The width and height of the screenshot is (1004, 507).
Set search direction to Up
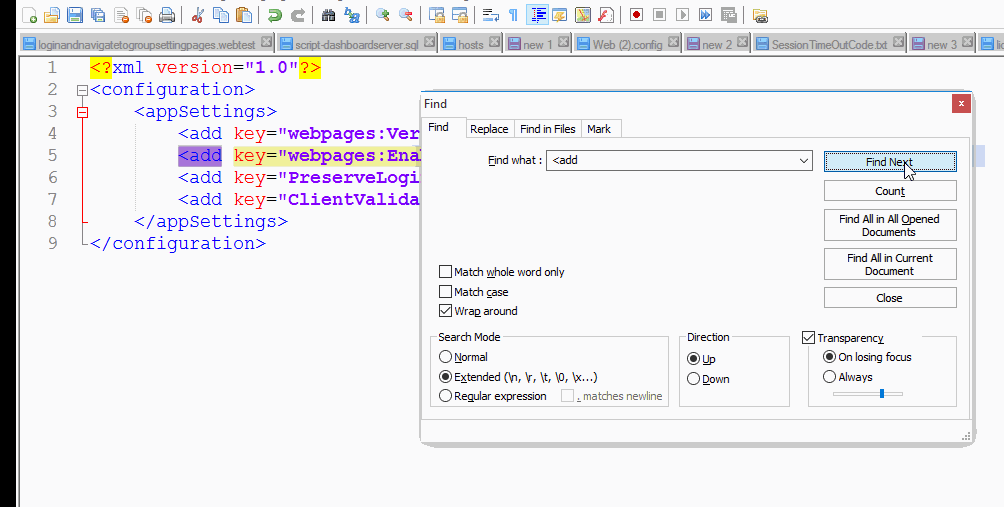(693, 359)
